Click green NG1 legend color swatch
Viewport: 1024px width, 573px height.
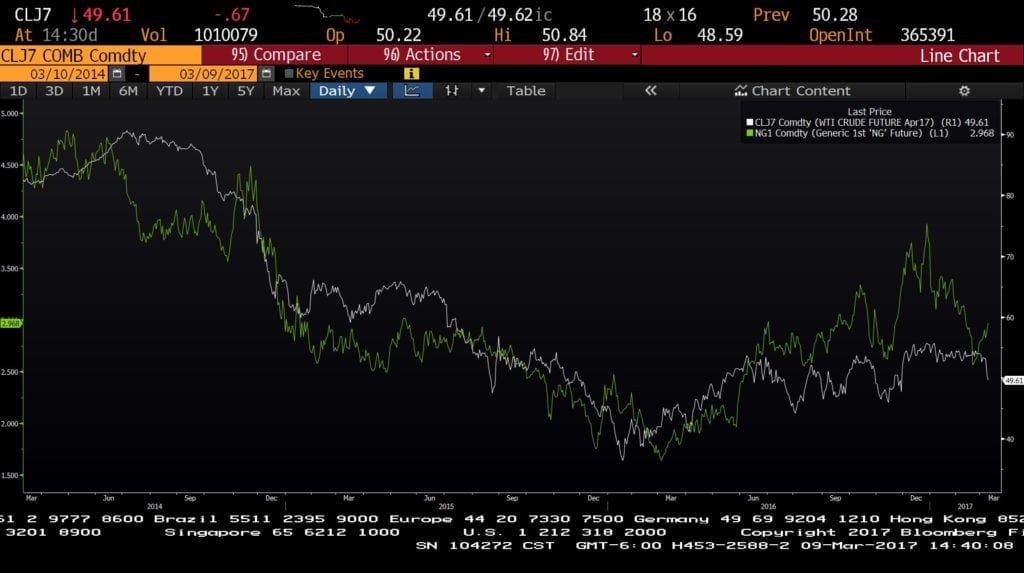[x=750, y=133]
